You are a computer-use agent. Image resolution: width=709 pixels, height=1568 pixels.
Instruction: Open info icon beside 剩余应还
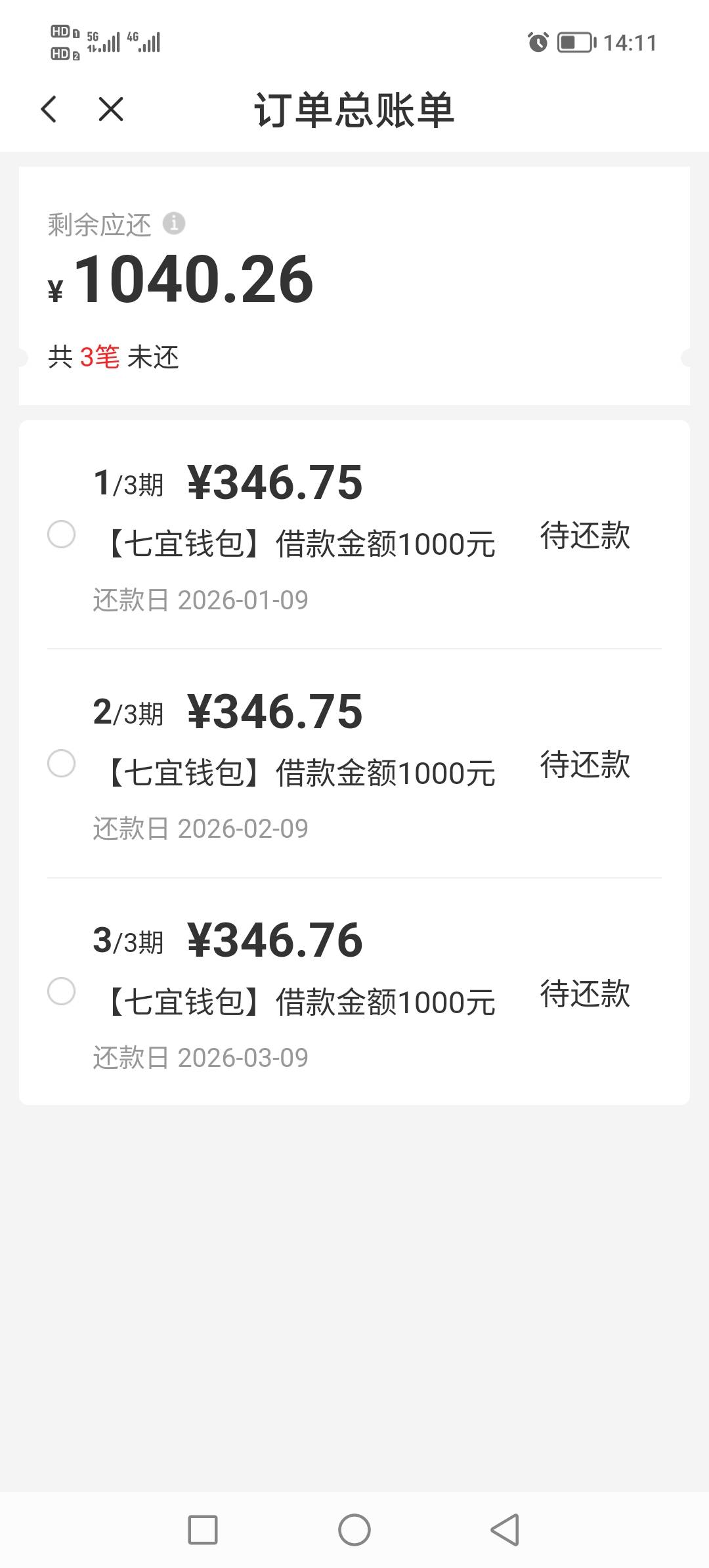[174, 223]
